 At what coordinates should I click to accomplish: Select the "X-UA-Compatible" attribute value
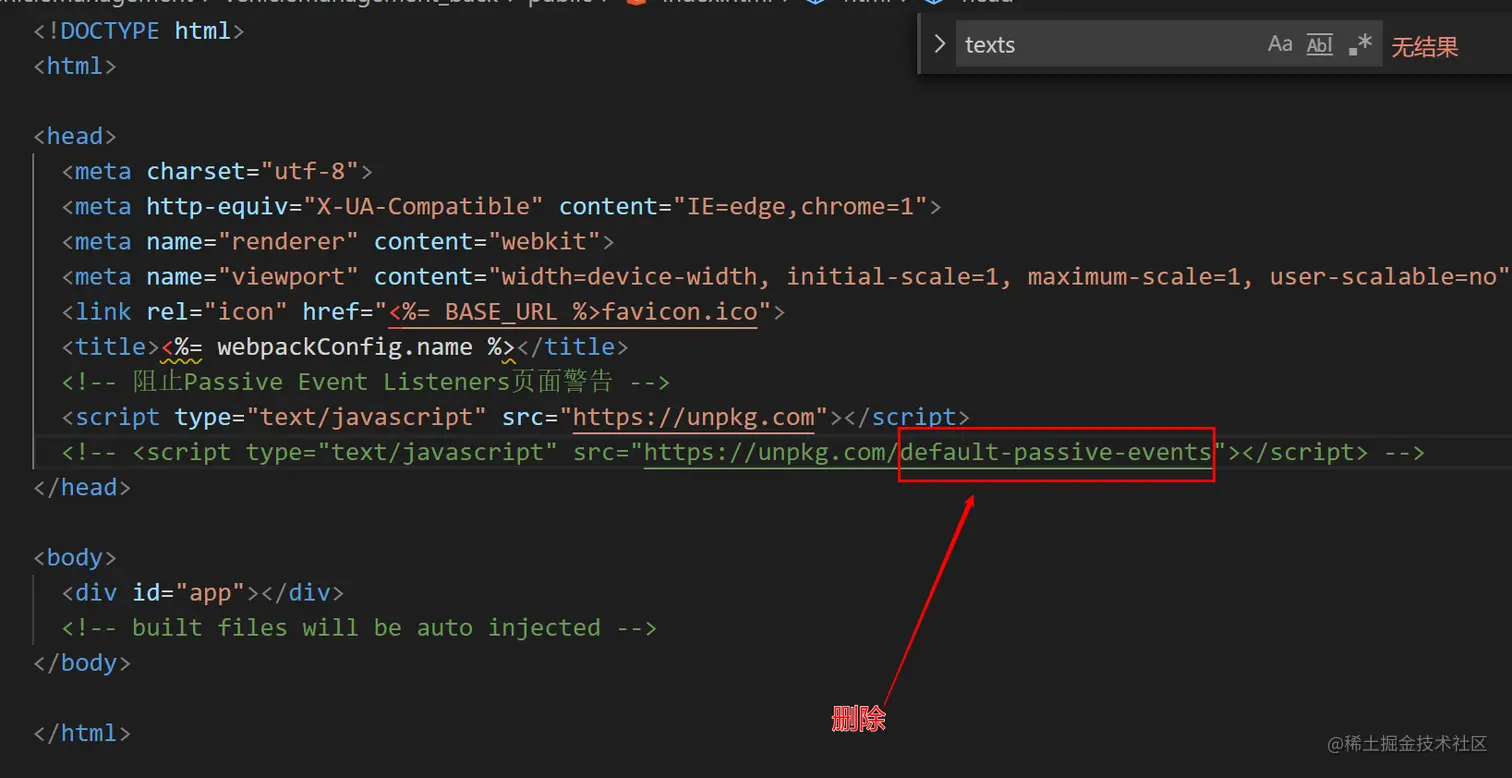(x=423, y=206)
